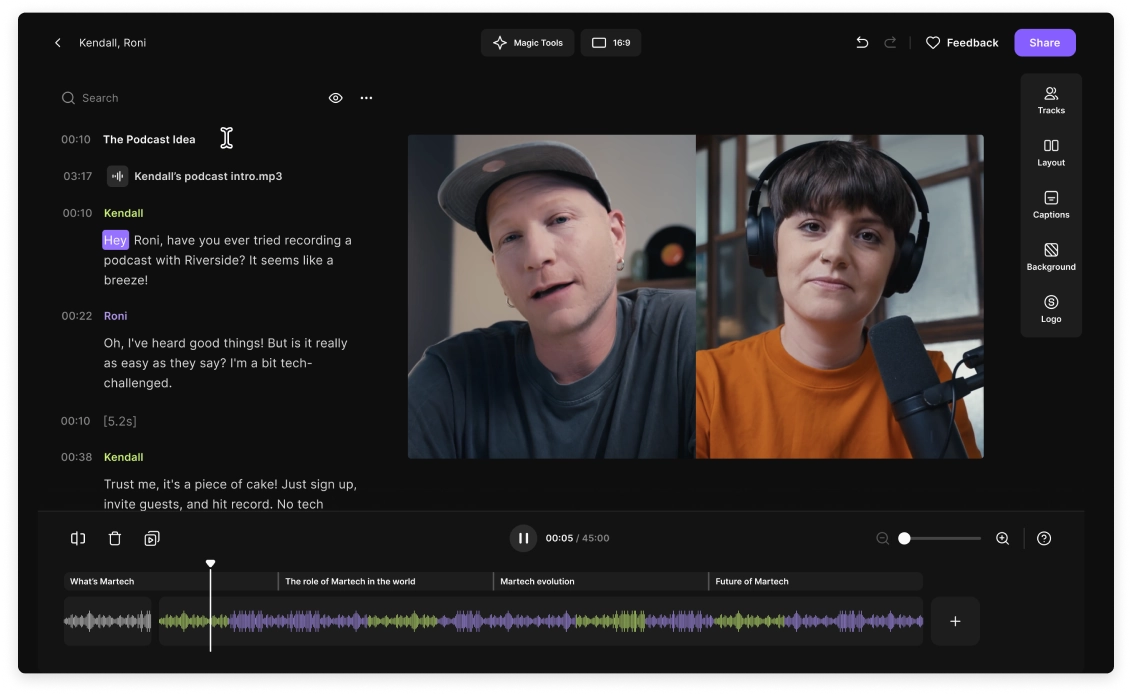Image resolution: width=1130 pixels, height=694 pixels.
Task: Open the transcript more options menu
Action: point(366,97)
